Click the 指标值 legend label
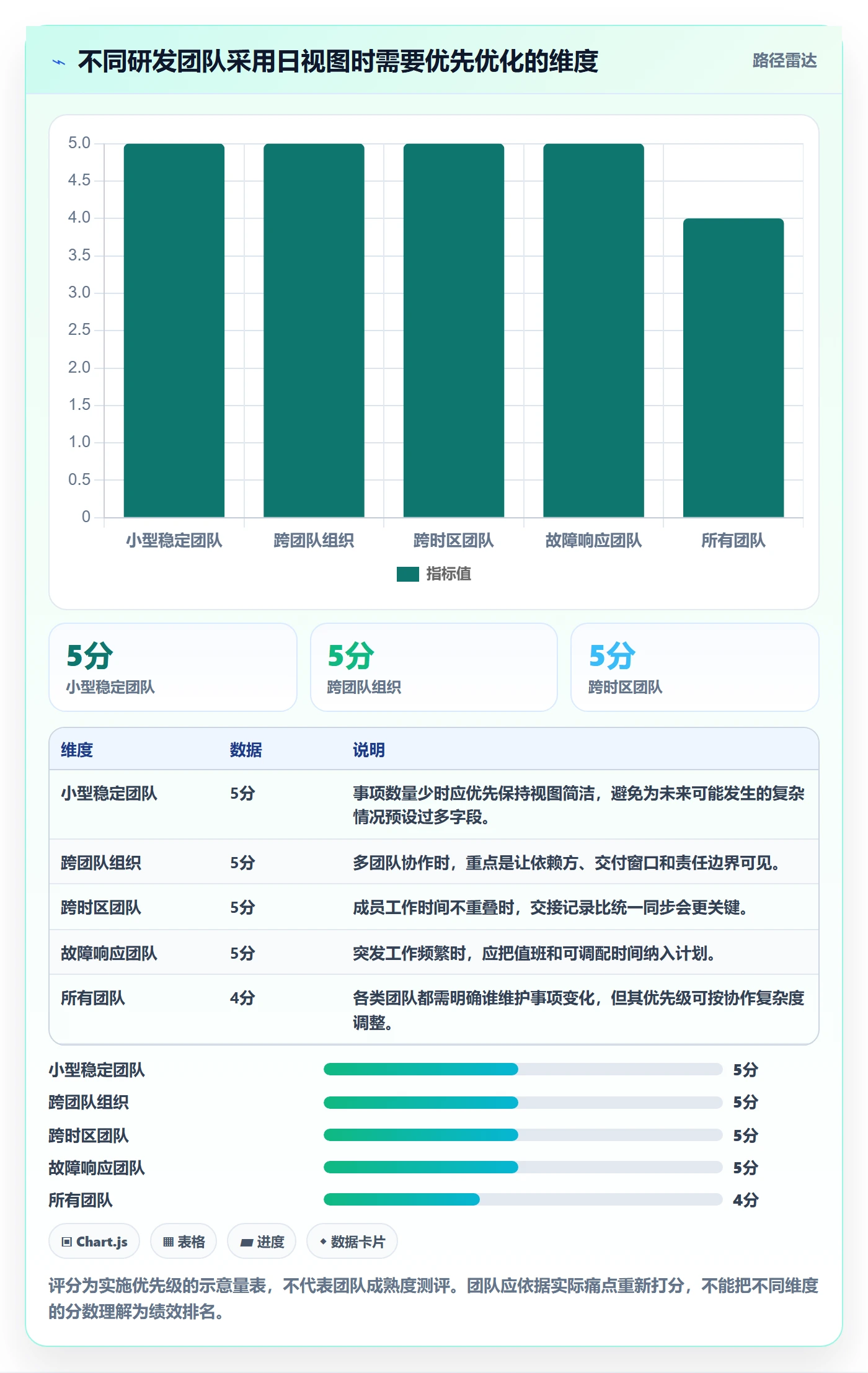The image size is (868, 1373). coord(448,574)
